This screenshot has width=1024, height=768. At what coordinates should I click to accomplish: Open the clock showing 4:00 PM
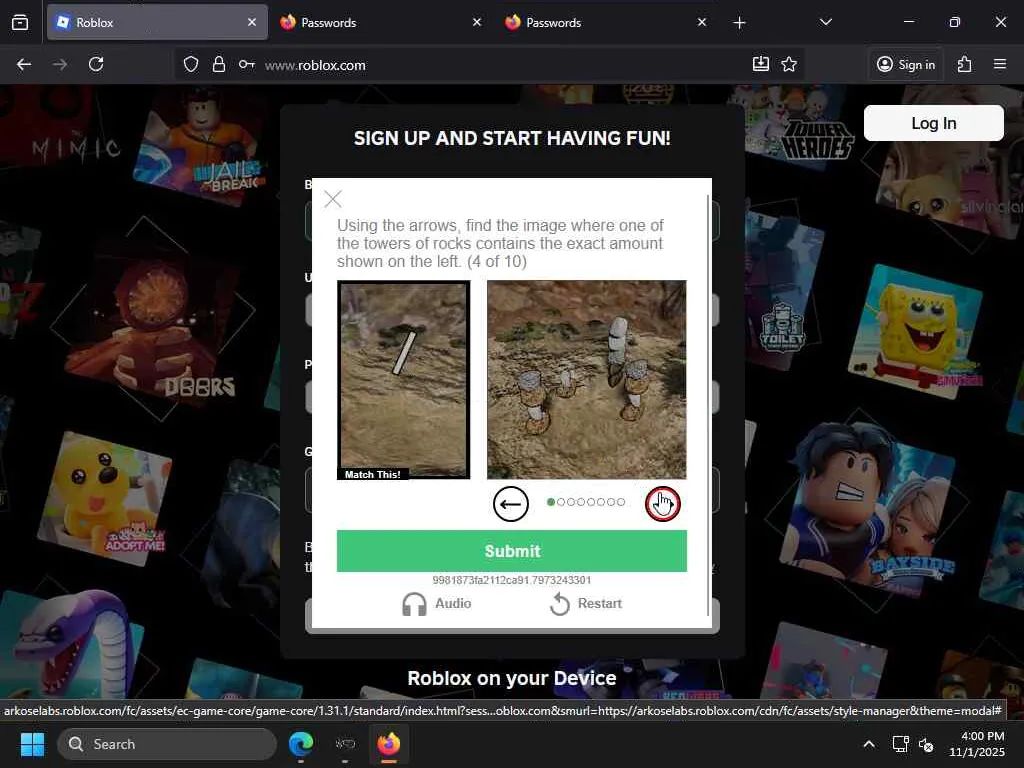[976, 744]
